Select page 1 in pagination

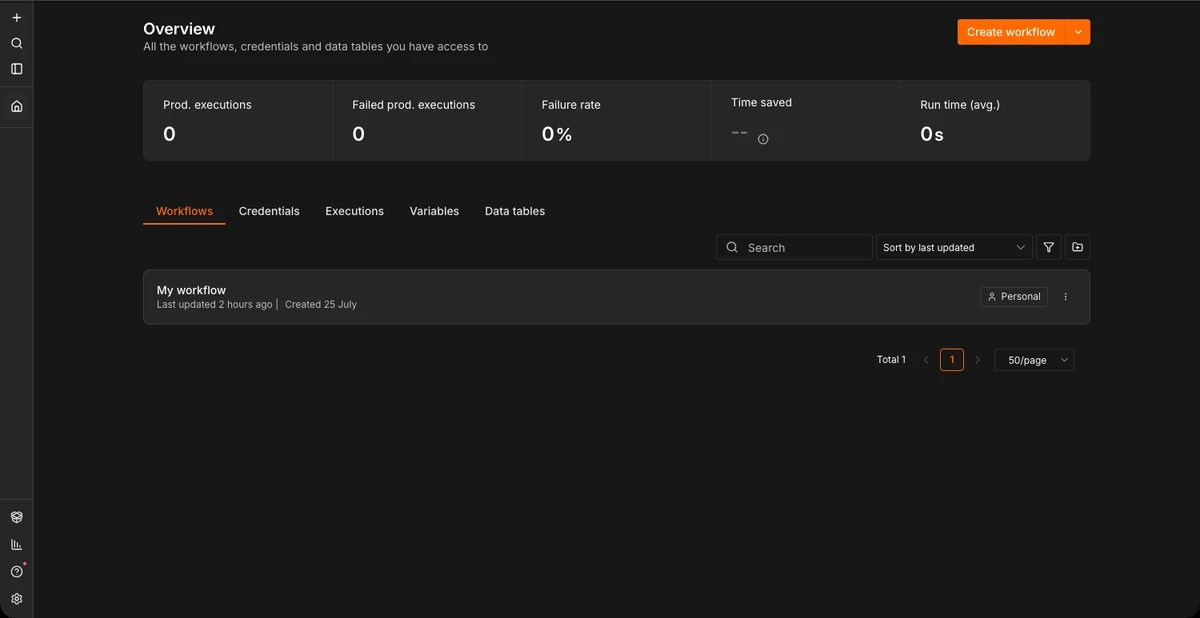952,360
